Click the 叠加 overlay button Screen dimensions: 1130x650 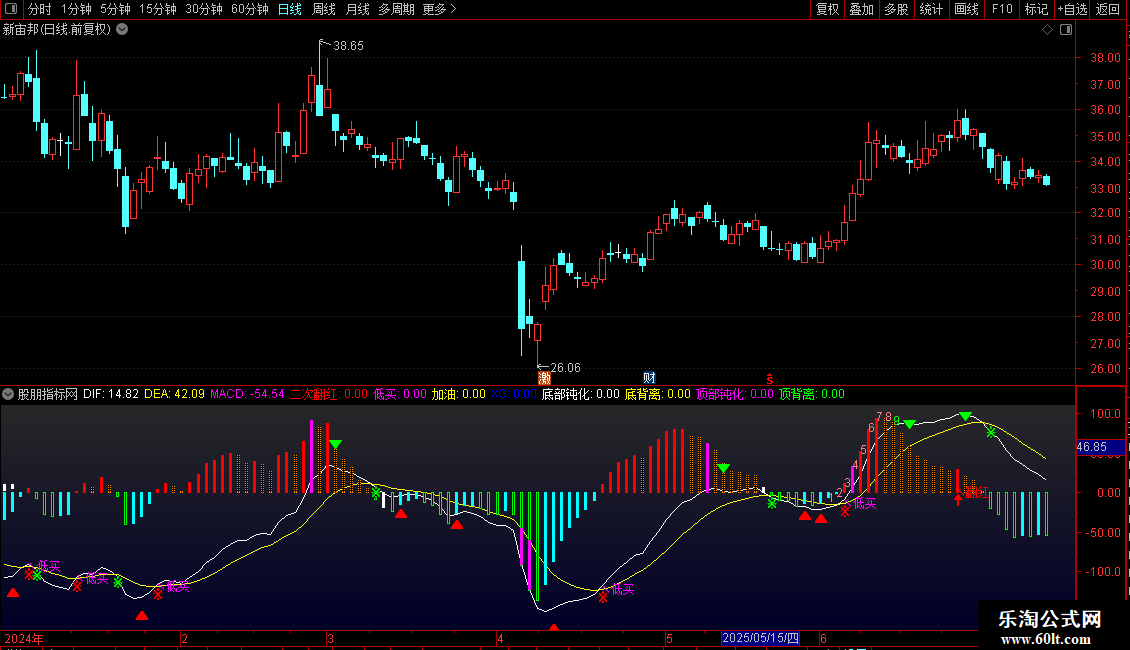click(861, 9)
